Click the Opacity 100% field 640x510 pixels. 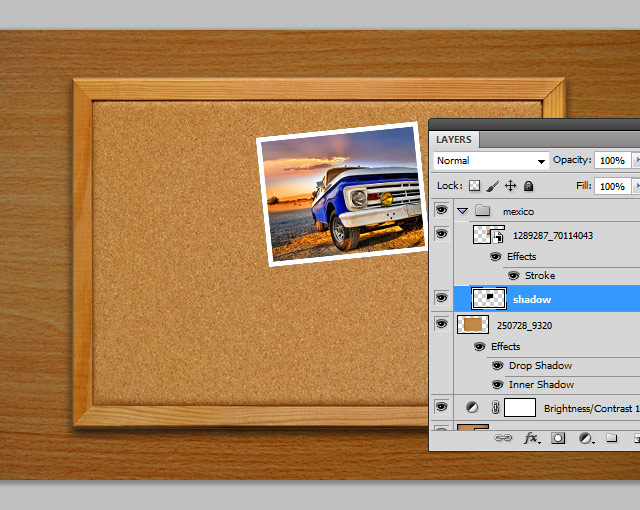click(x=612, y=160)
